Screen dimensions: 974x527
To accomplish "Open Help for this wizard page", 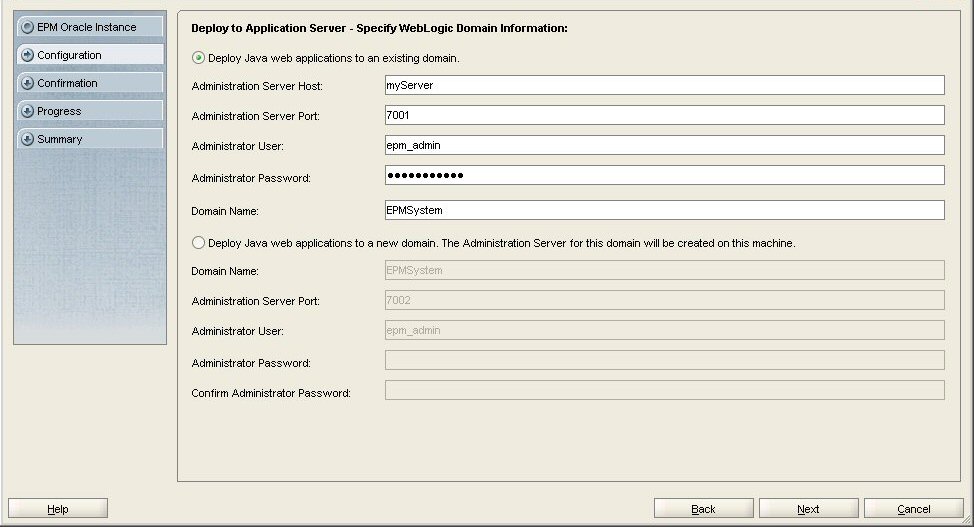I will tap(58, 508).
